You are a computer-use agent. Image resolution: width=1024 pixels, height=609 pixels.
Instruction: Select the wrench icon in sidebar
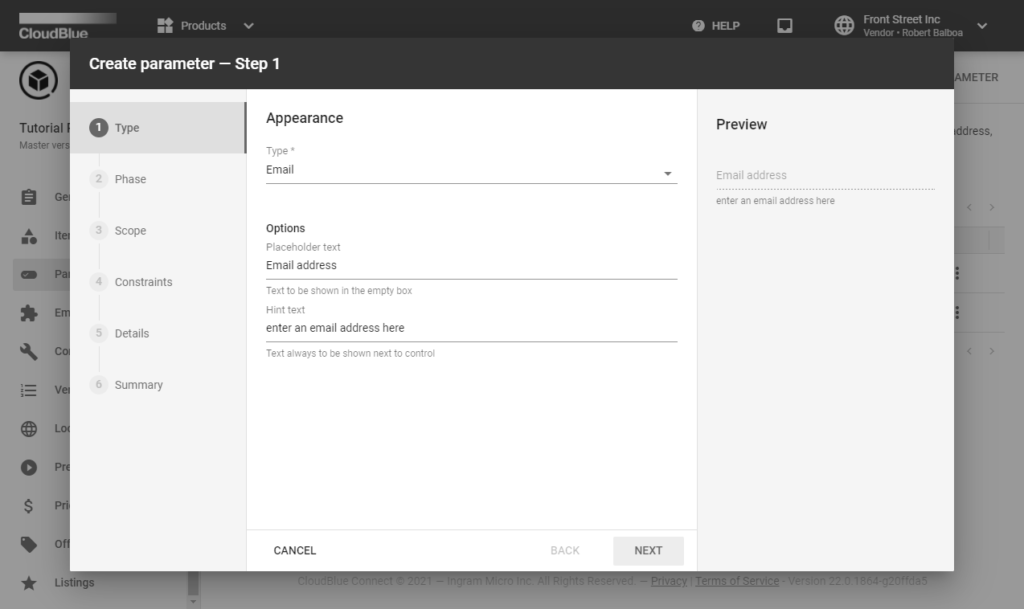coord(29,351)
